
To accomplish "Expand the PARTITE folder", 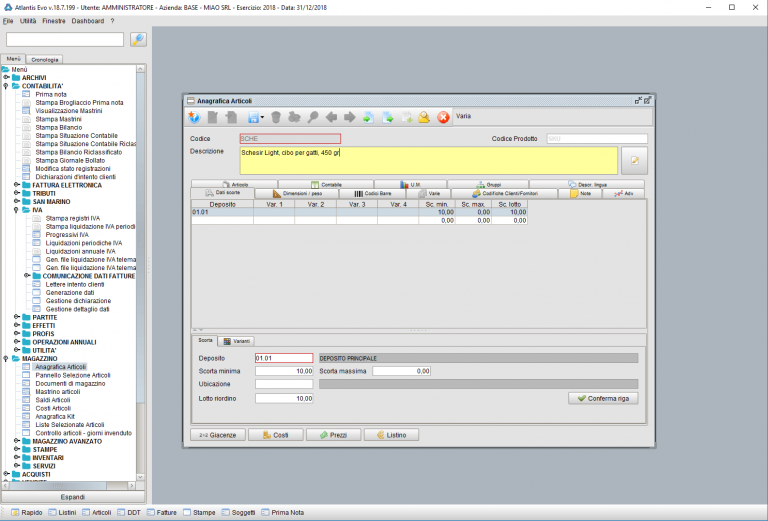I will pos(17,317).
